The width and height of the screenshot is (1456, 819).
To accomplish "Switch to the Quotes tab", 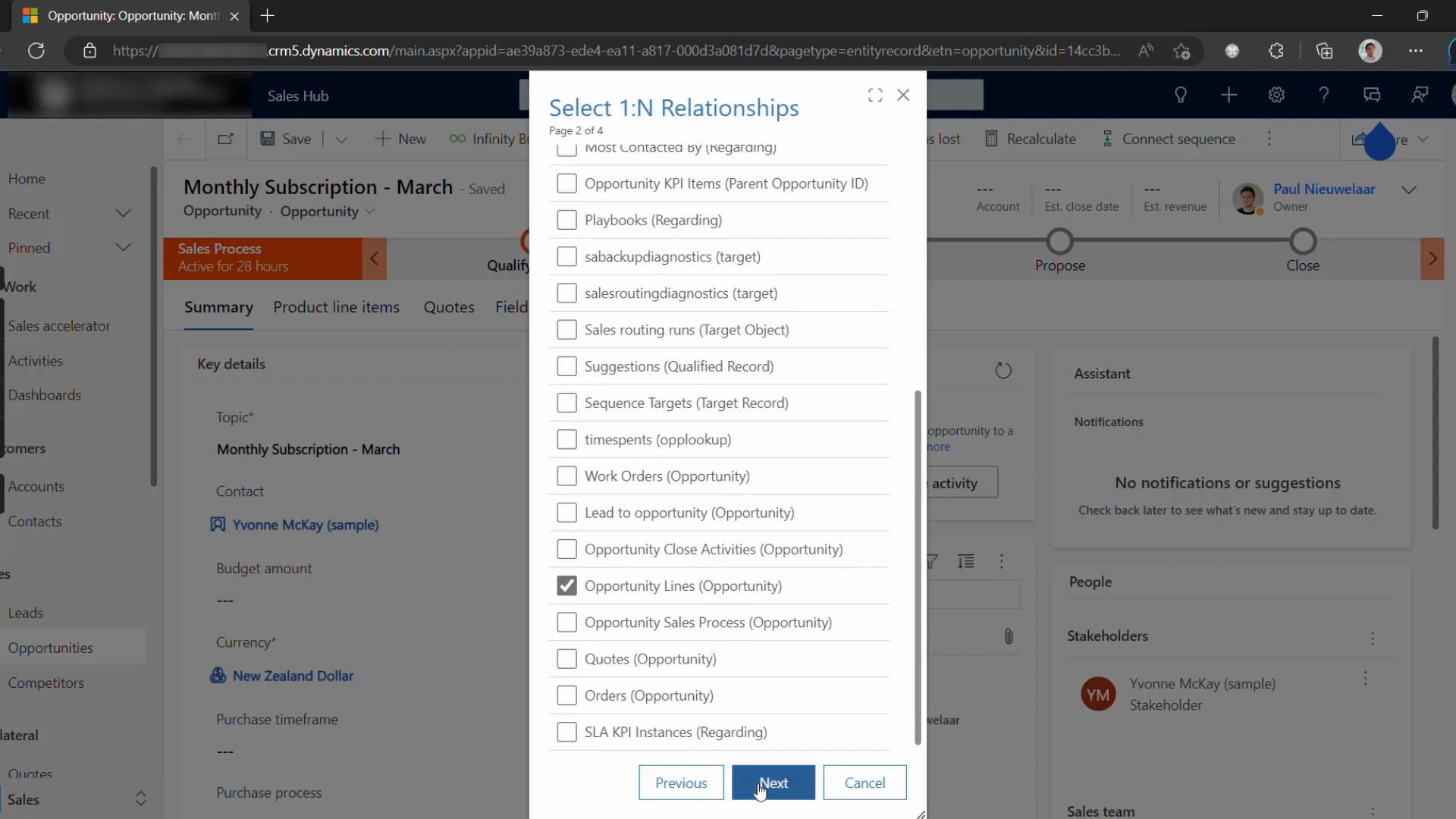I will [x=449, y=307].
